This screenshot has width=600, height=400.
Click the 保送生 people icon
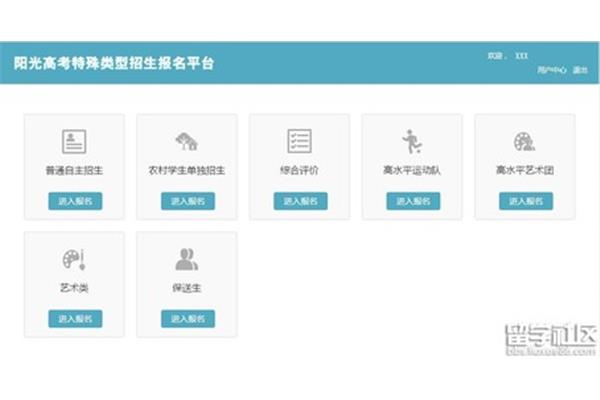pos(187,259)
